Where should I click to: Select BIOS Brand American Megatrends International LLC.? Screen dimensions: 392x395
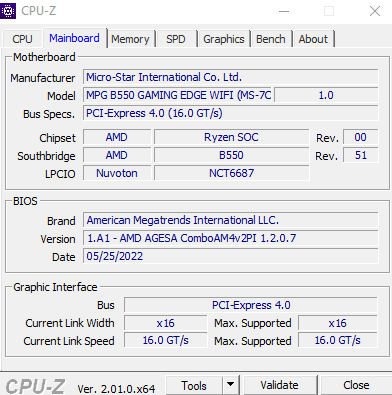coord(231,220)
